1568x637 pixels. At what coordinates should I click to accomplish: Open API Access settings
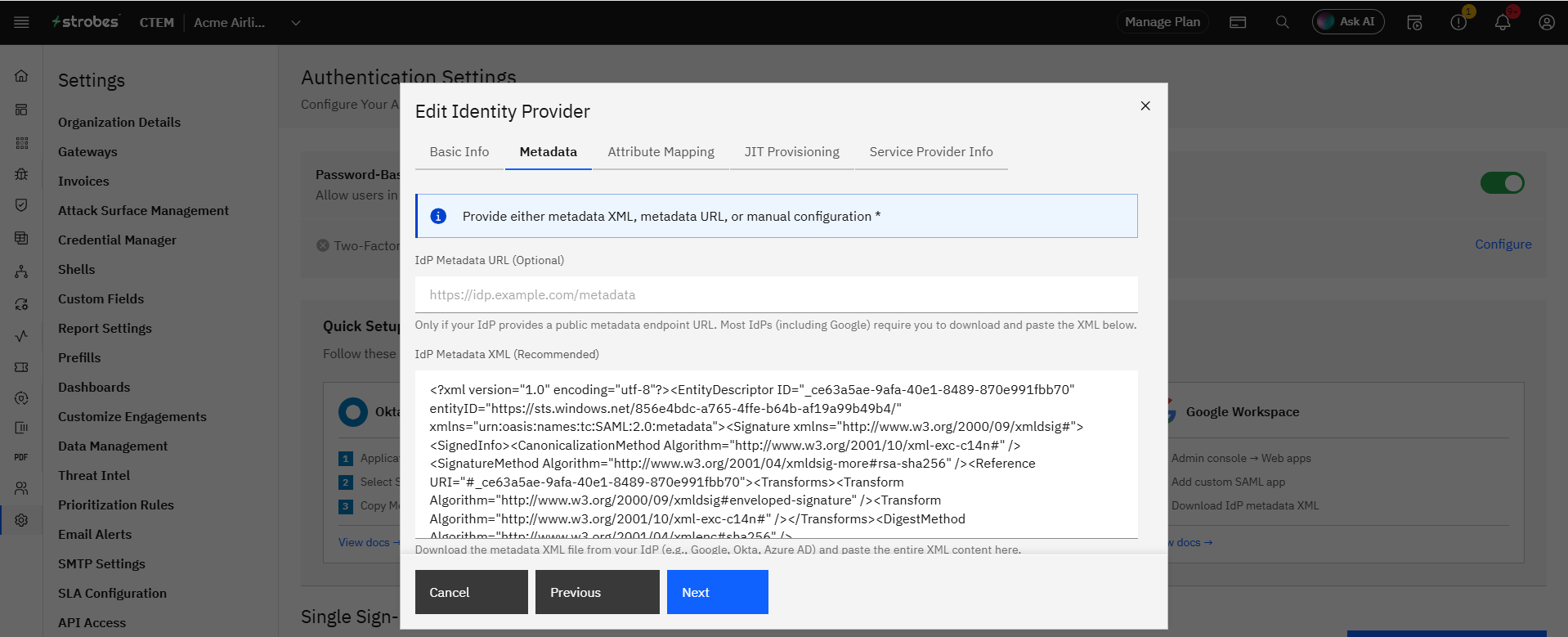[92, 622]
